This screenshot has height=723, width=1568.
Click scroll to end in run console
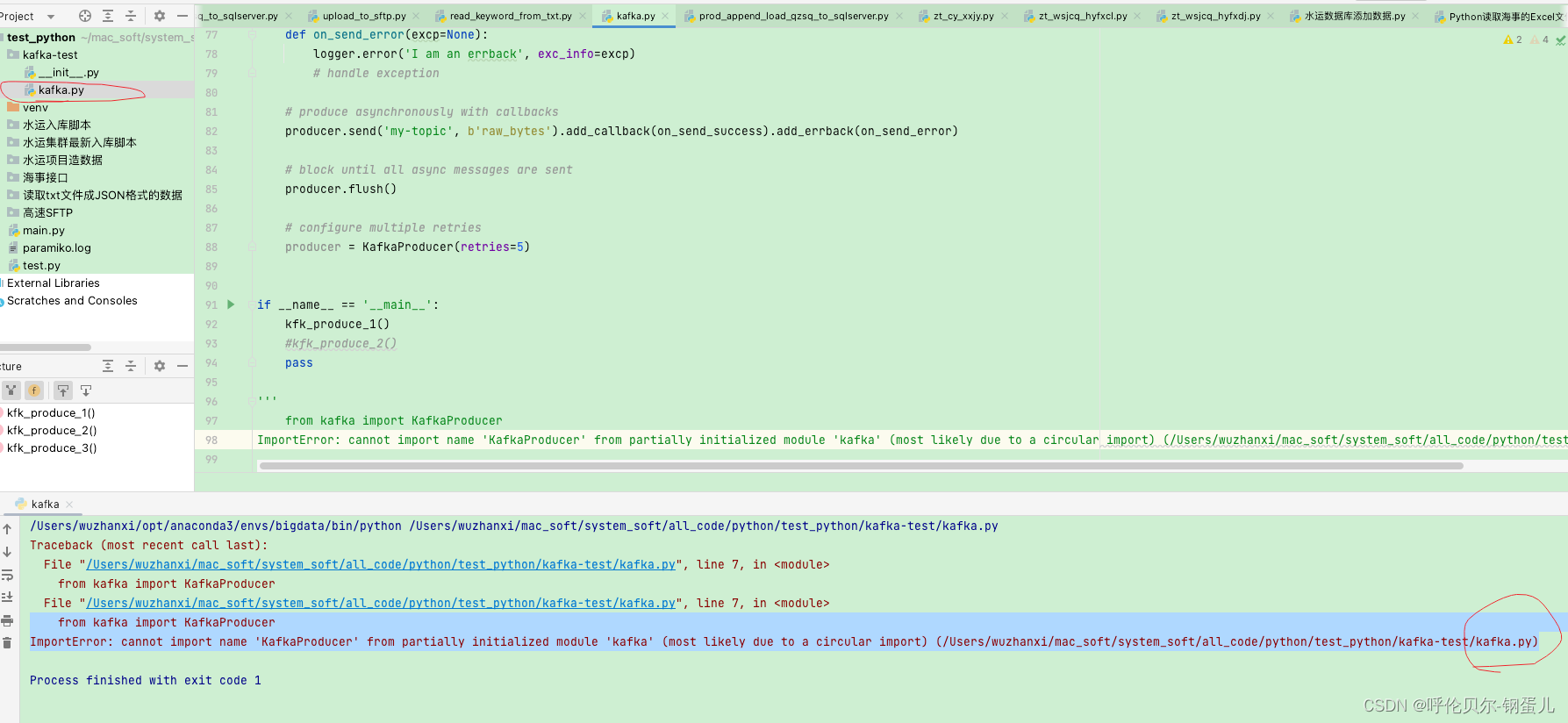pos(7,598)
